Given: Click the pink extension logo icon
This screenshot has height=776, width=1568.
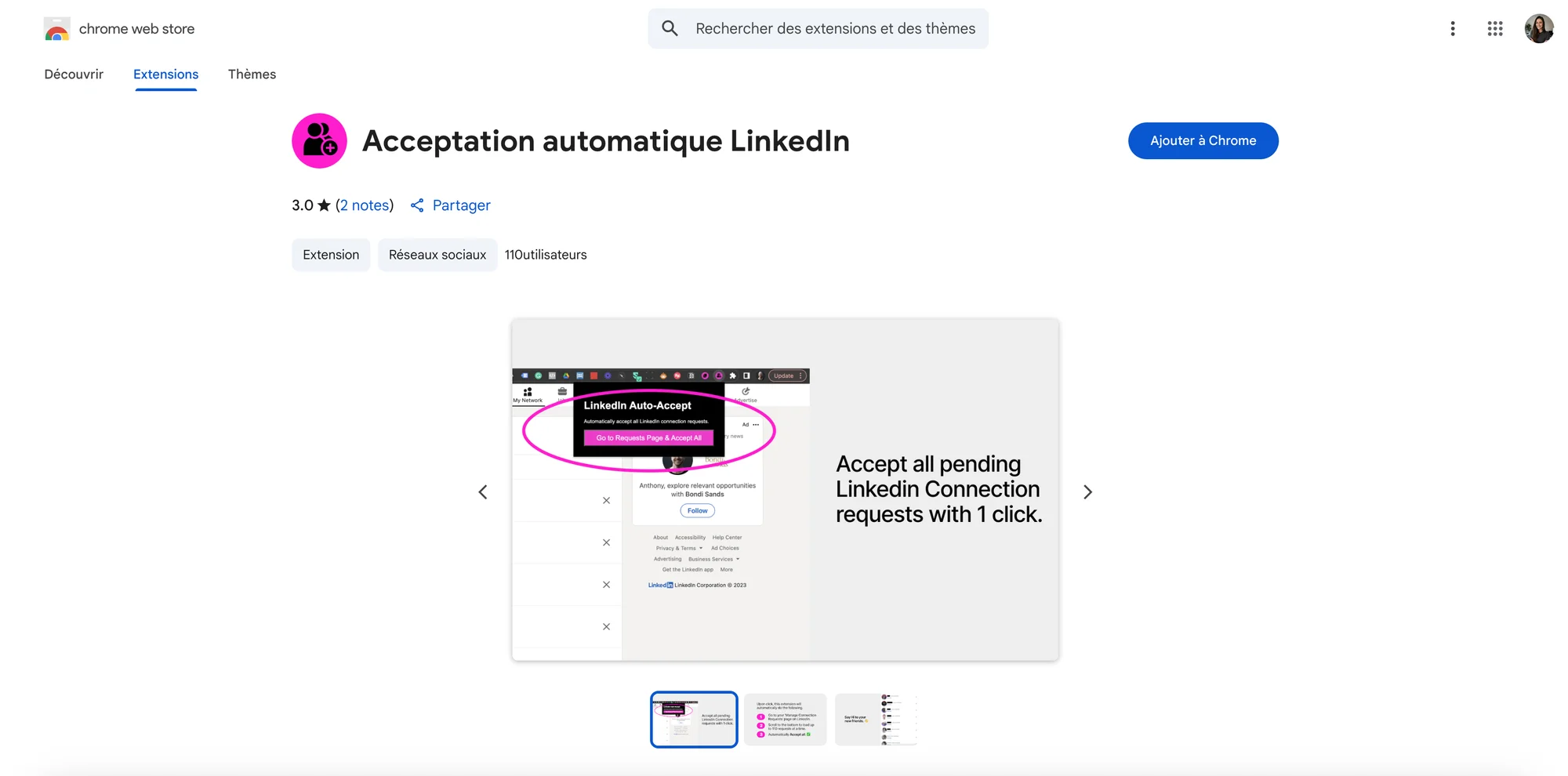Looking at the screenshot, I should (x=319, y=141).
